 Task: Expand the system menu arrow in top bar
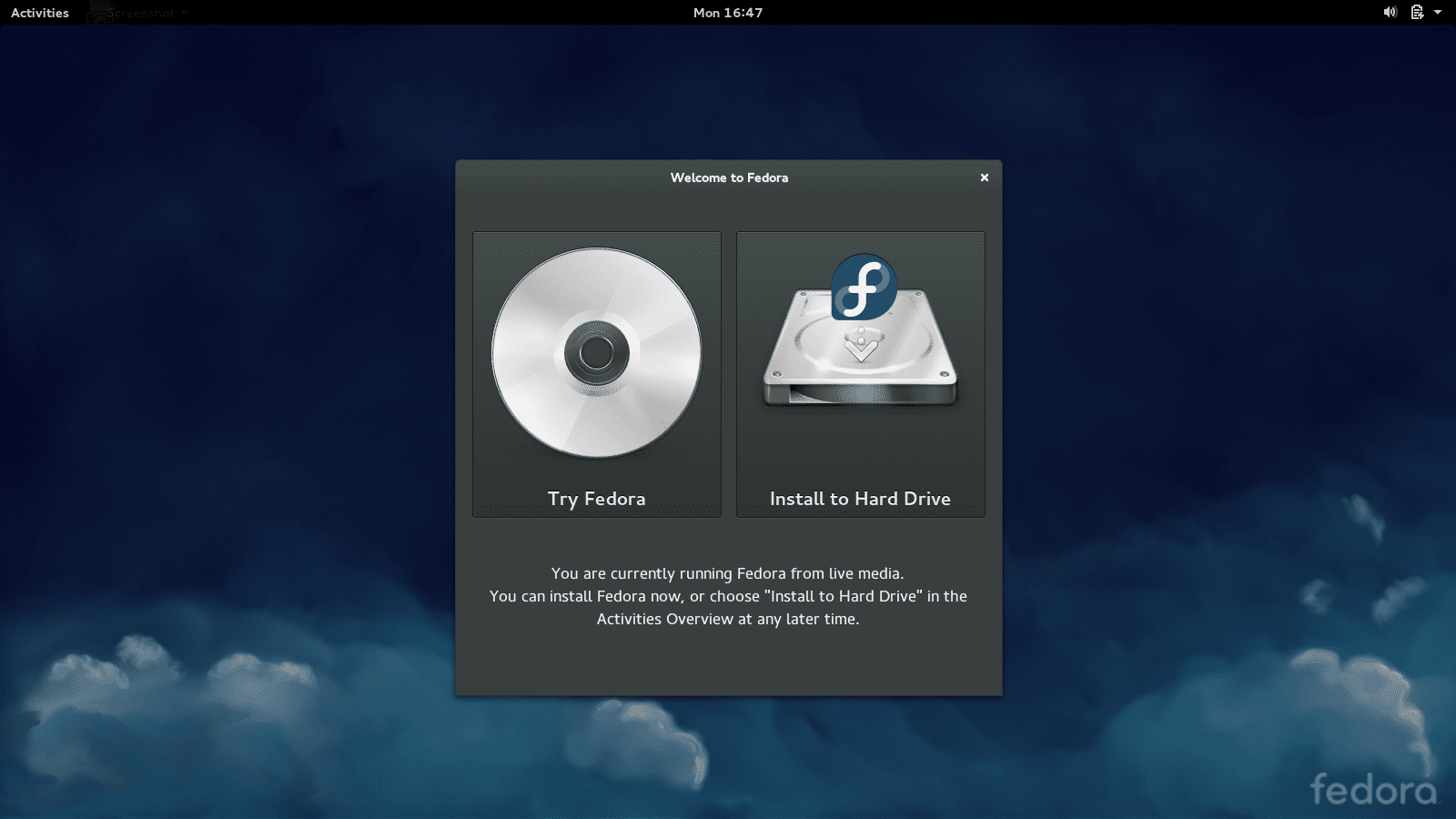(x=1438, y=13)
